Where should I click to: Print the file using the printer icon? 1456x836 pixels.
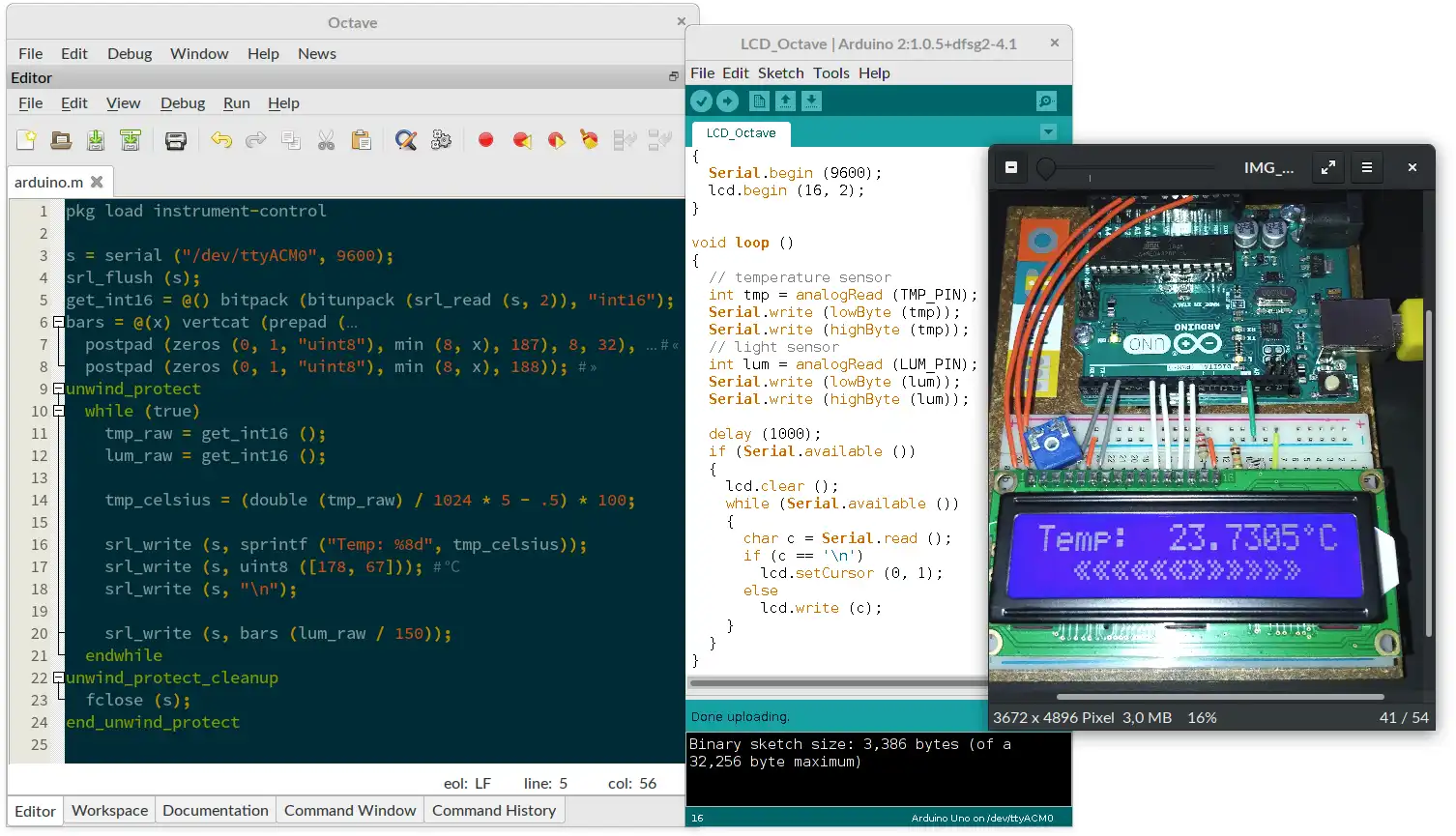tap(176, 141)
